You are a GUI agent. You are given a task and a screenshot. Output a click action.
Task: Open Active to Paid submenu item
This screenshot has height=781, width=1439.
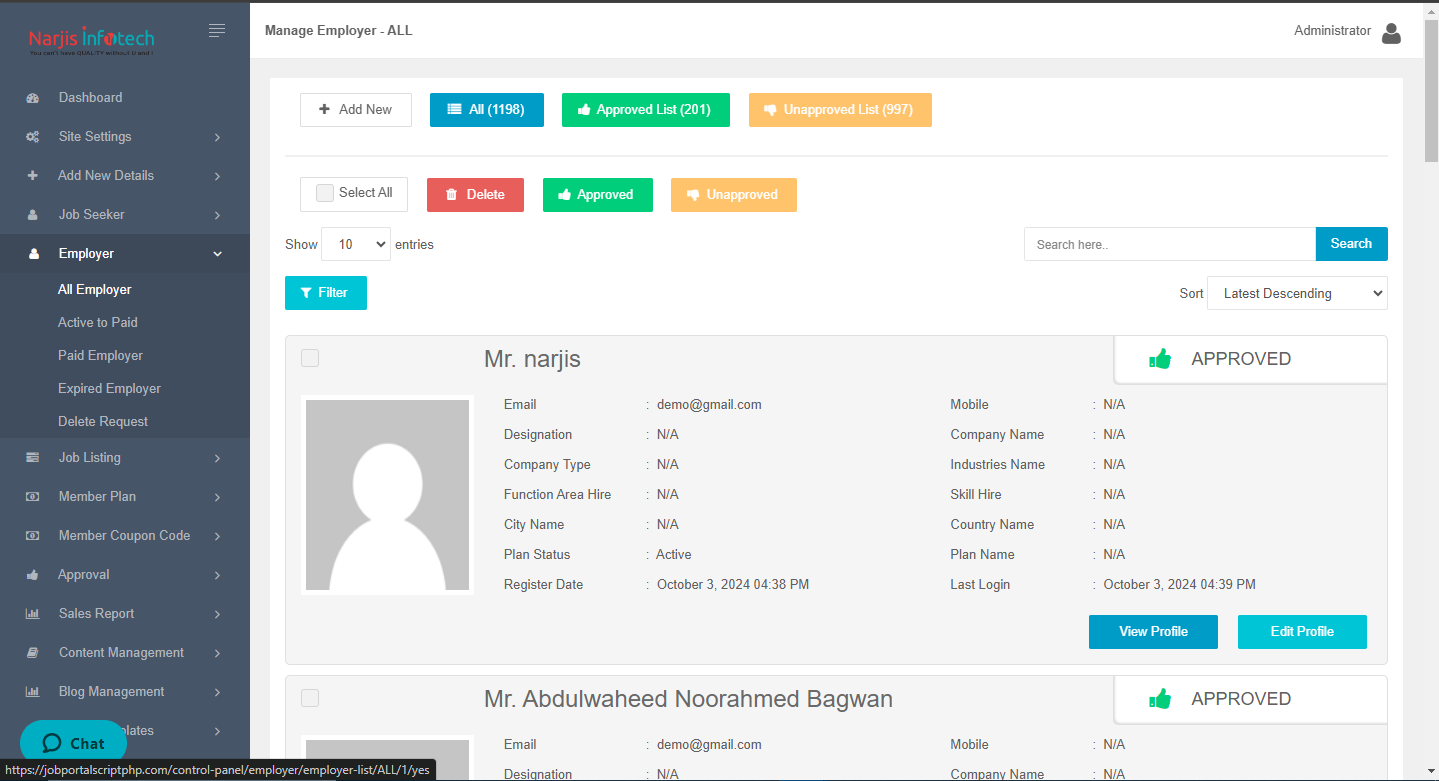pos(98,323)
